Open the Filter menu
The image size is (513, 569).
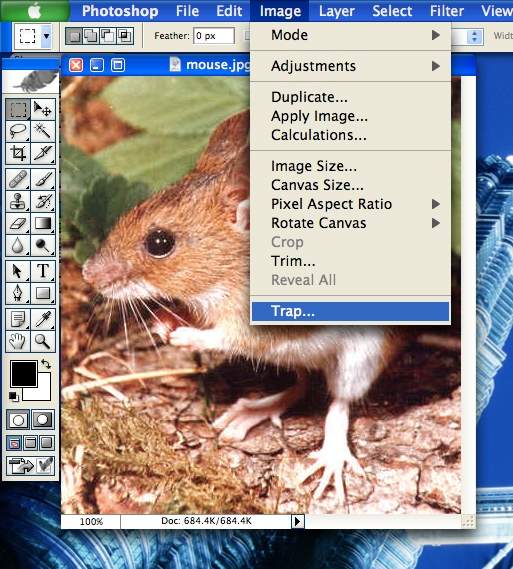pyautogui.click(x=447, y=11)
